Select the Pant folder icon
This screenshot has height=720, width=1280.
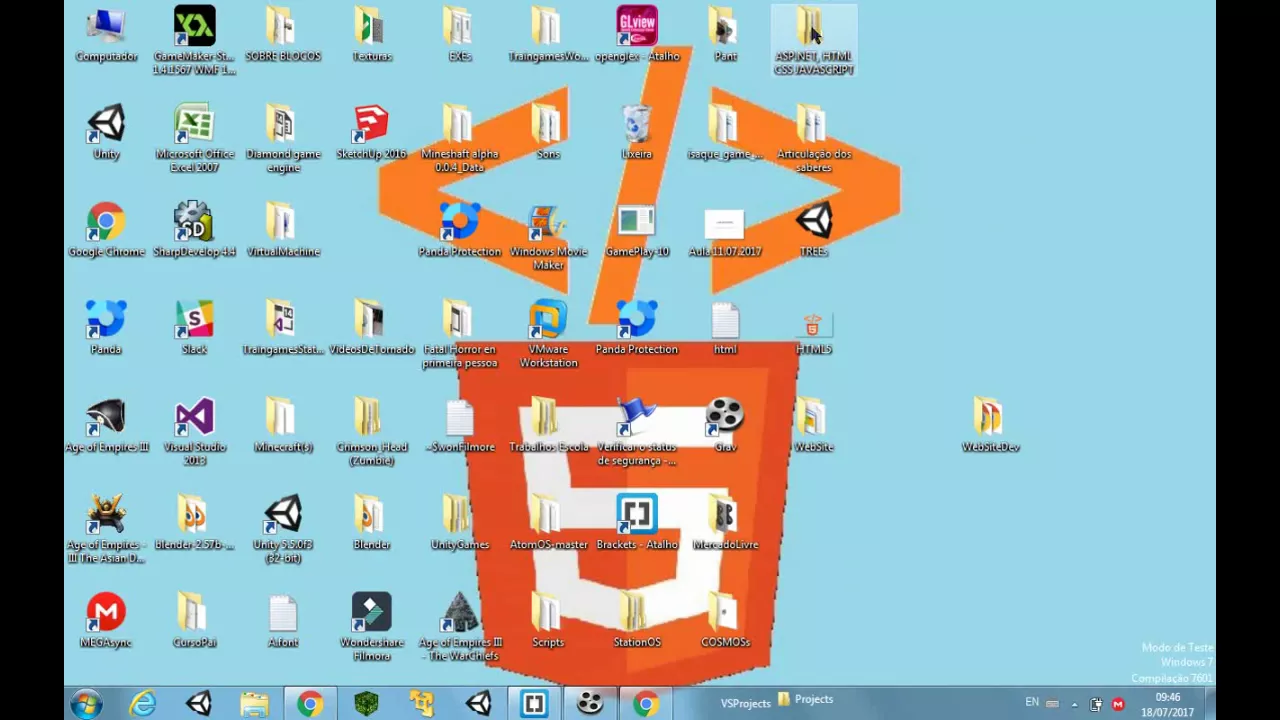pyautogui.click(x=725, y=35)
